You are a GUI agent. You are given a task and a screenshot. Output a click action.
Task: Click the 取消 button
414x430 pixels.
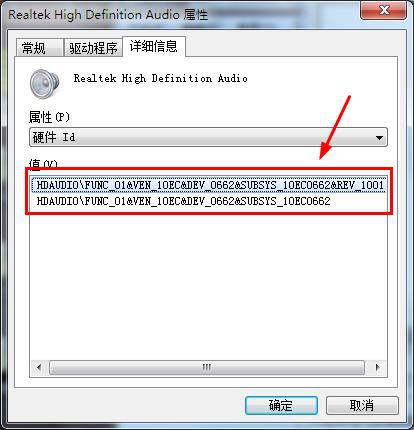[362, 405]
